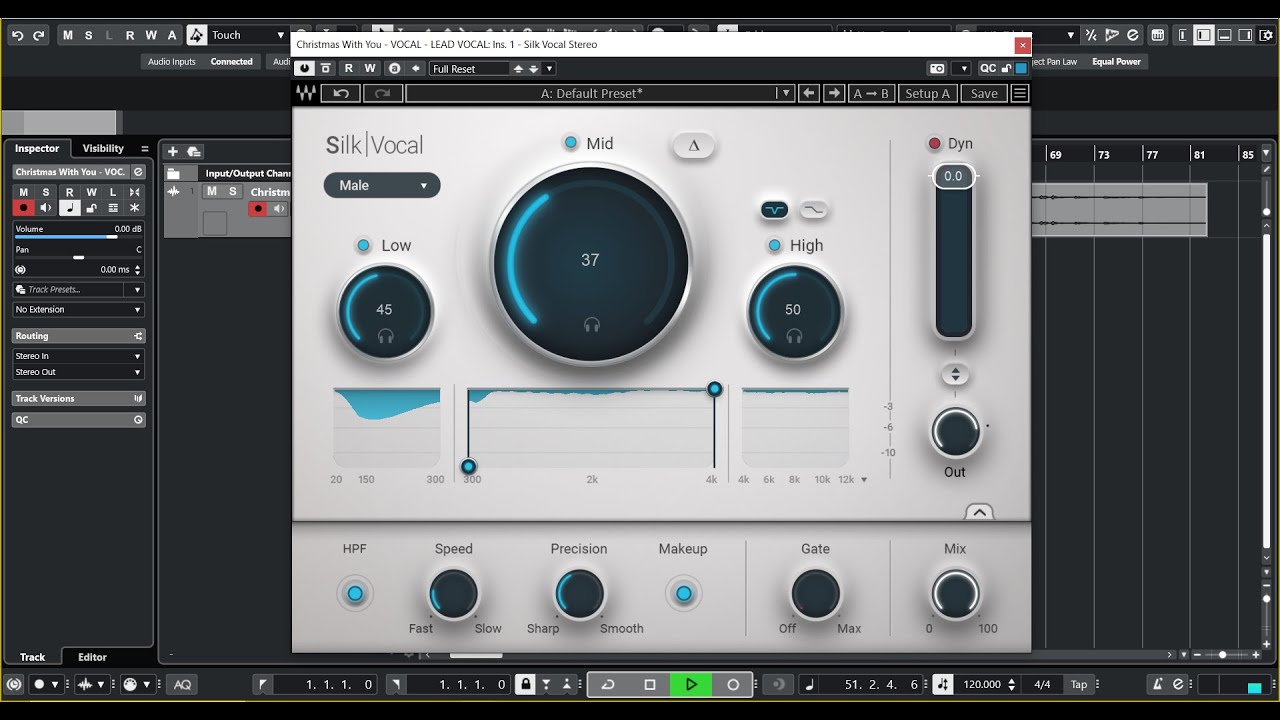
Task: Expand the Routing section
Action: (x=79, y=336)
